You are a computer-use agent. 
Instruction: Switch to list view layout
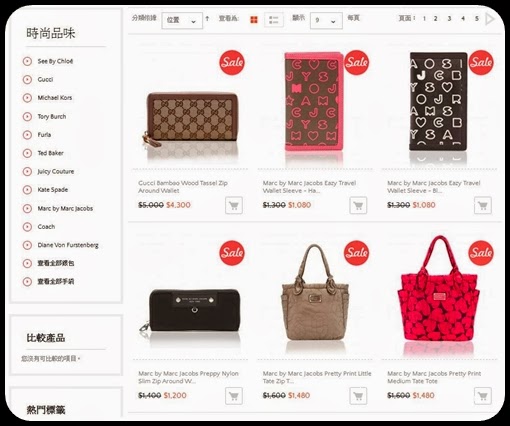coord(274,20)
